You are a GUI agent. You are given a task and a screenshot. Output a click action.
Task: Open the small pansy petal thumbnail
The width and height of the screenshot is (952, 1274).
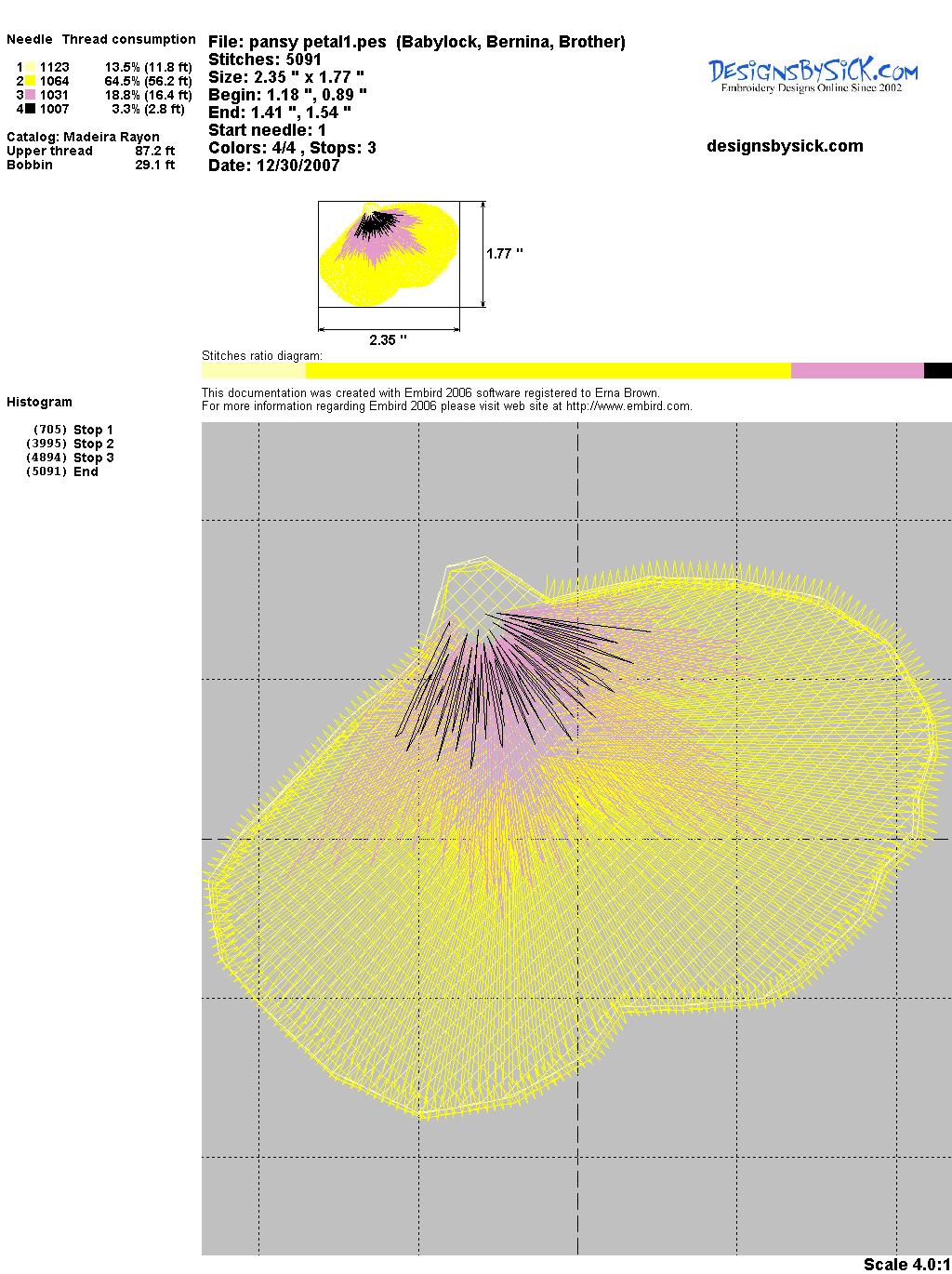click(389, 254)
